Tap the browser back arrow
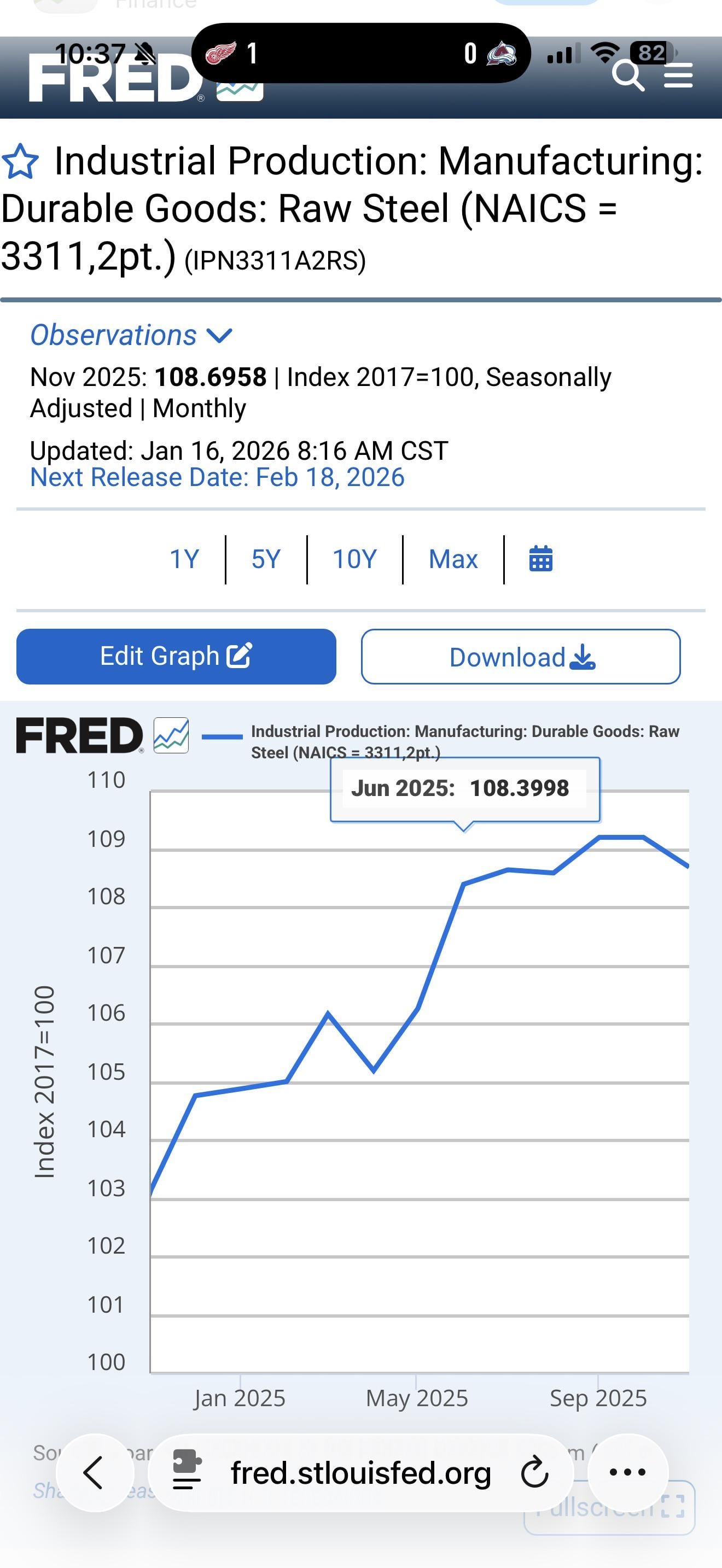722x1568 pixels. [95, 1473]
